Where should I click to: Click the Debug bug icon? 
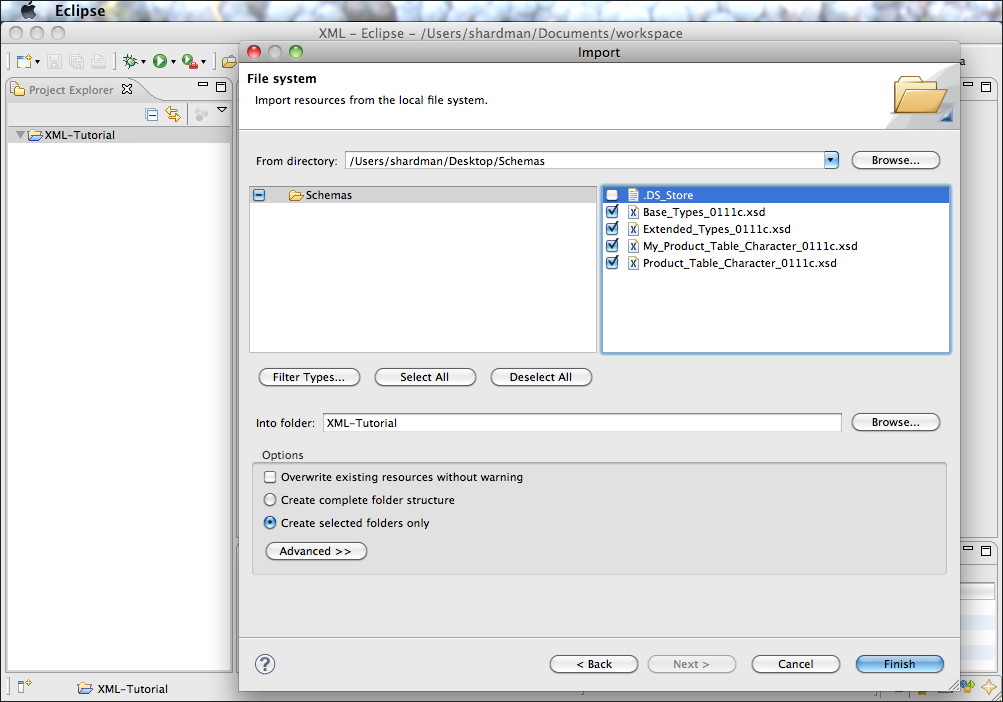[130, 61]
